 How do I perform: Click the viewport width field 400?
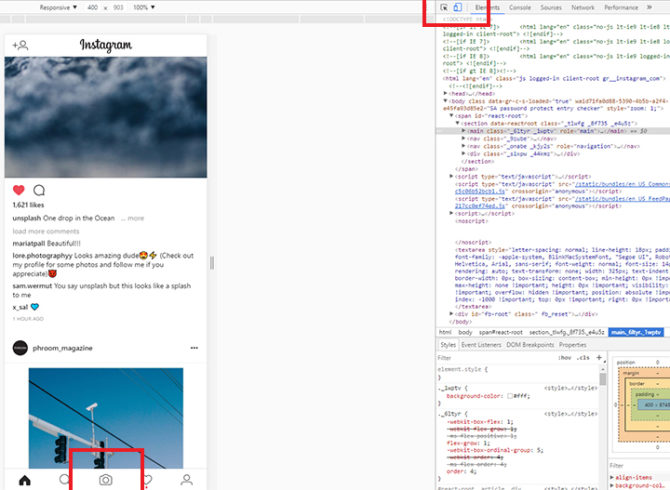92,7
